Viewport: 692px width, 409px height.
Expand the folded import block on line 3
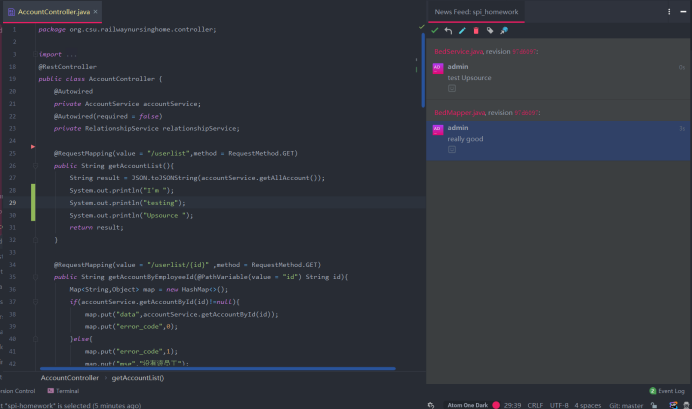coord(35,54)
